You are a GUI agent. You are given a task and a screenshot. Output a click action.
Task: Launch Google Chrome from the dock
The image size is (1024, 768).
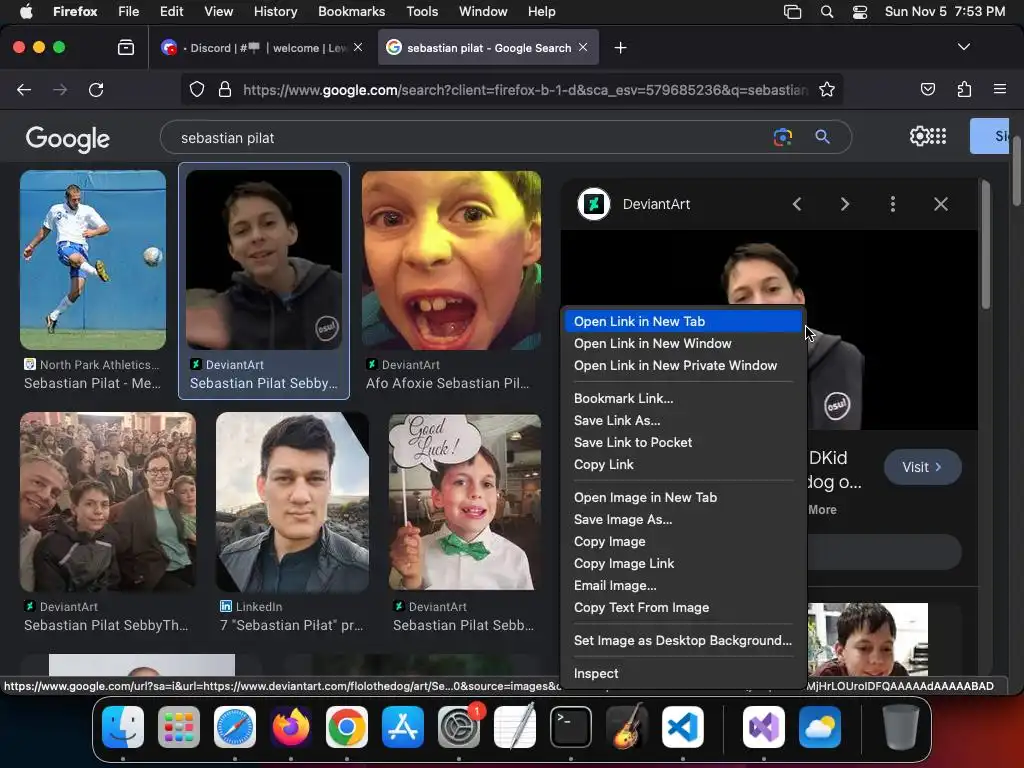tap(347, 727)
